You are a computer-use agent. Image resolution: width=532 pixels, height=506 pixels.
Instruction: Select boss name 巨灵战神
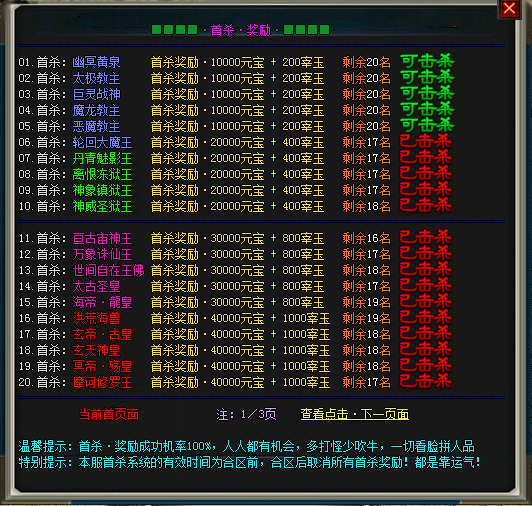click(x=96, y=94)
